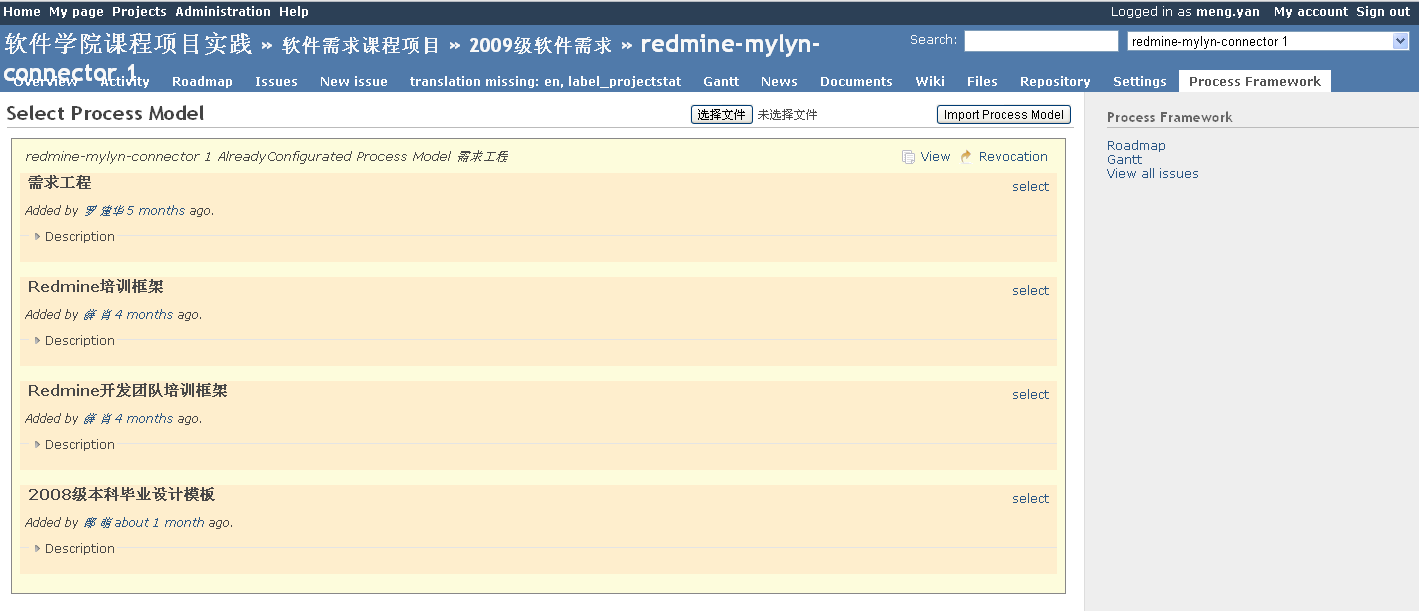1419x611 pixels.
Task: Open the News tab
Action: pos(779,82)
